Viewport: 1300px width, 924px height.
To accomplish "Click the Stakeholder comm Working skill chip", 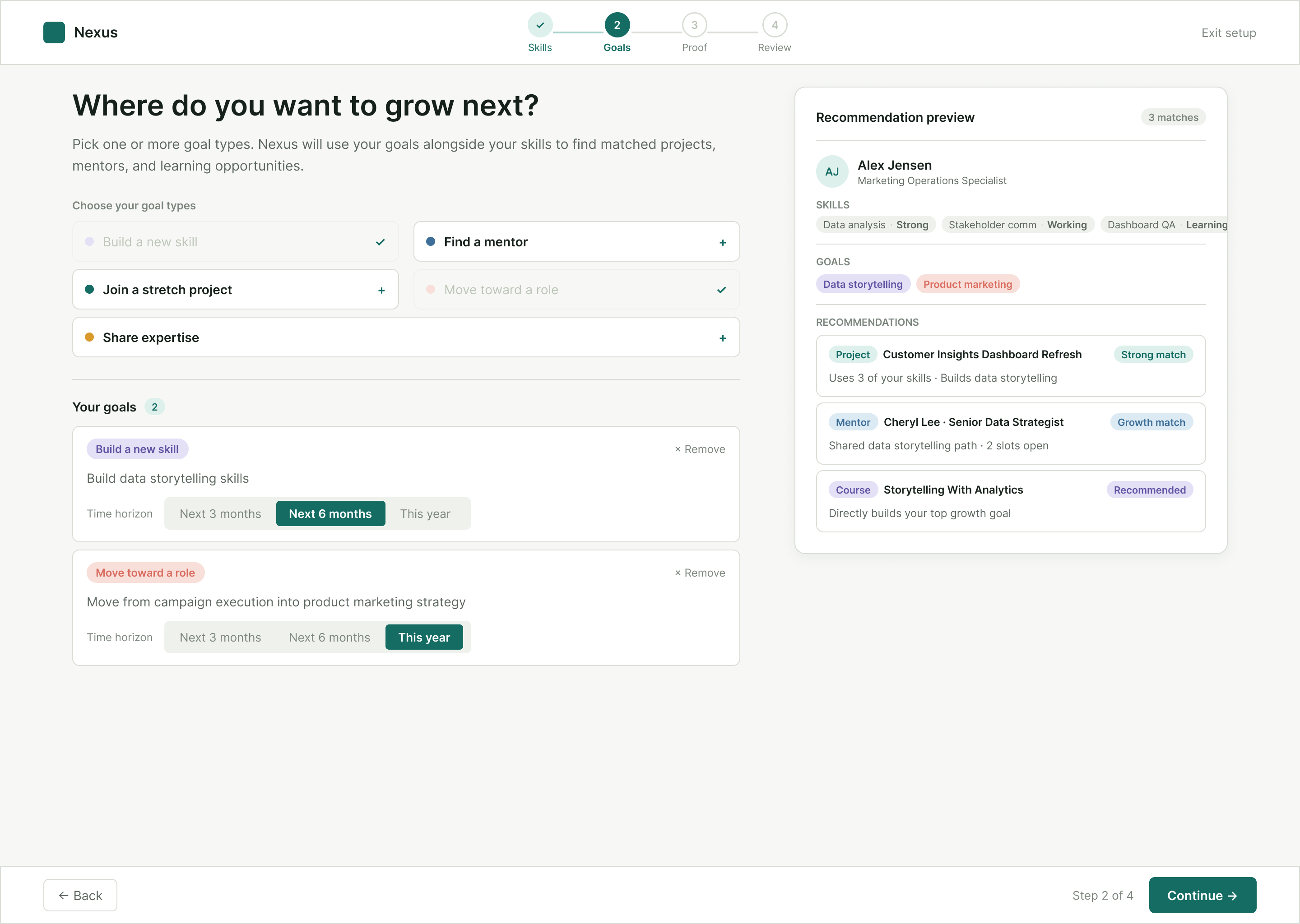I will (x=1018, y=225).
